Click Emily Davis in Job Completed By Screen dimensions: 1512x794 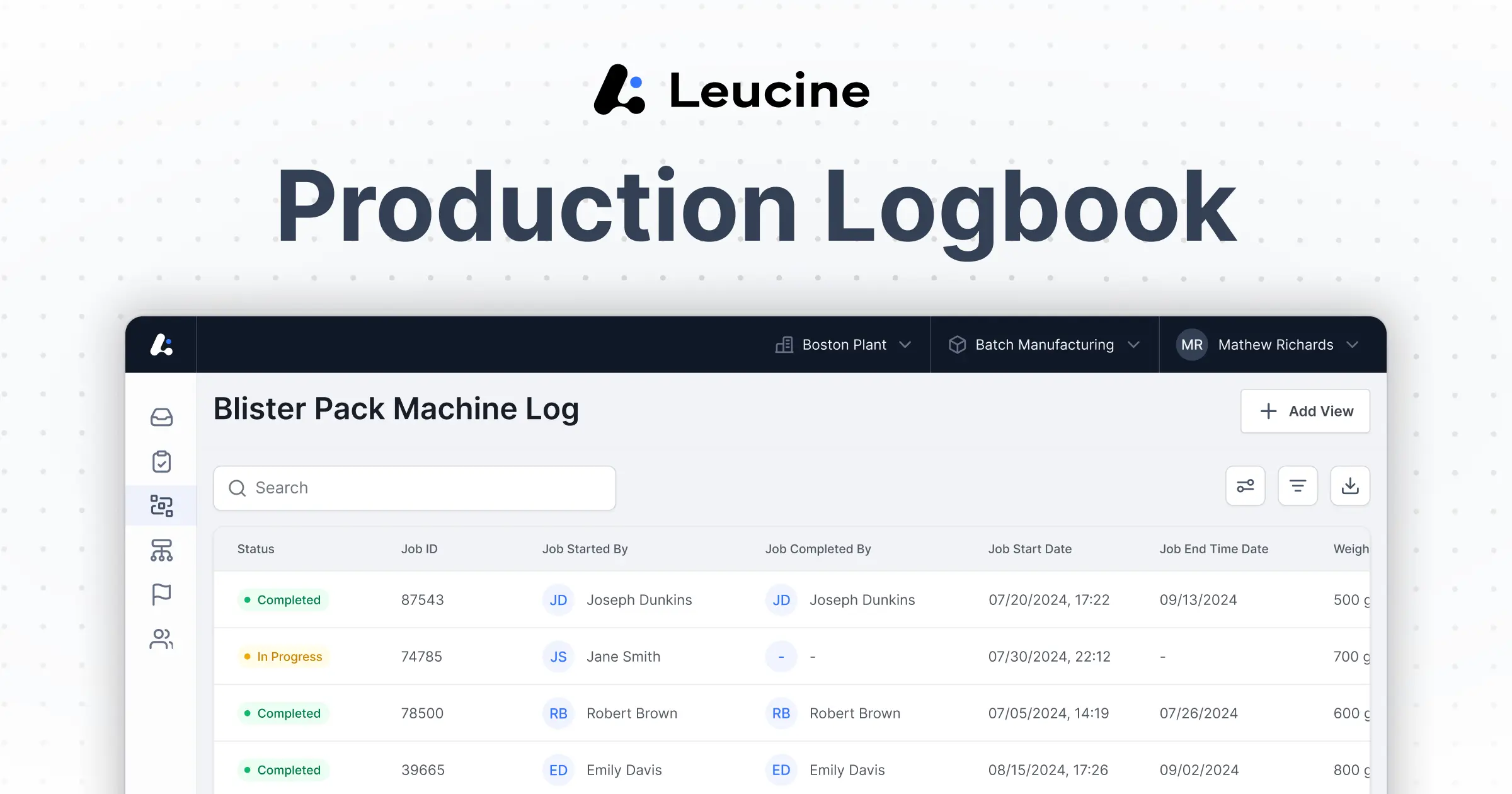(x=847, y=770)
